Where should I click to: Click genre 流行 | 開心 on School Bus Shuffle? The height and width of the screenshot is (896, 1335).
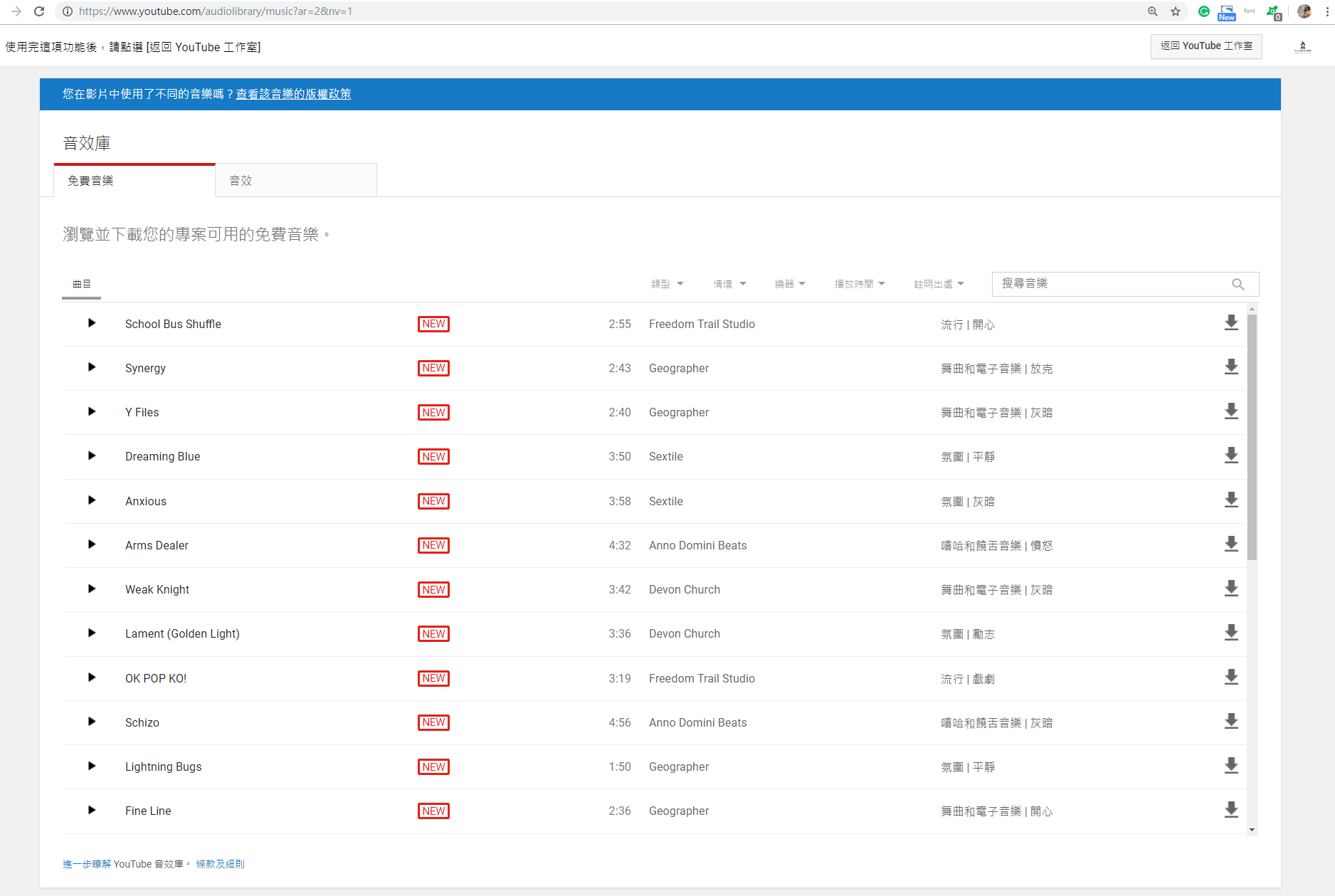968,325
